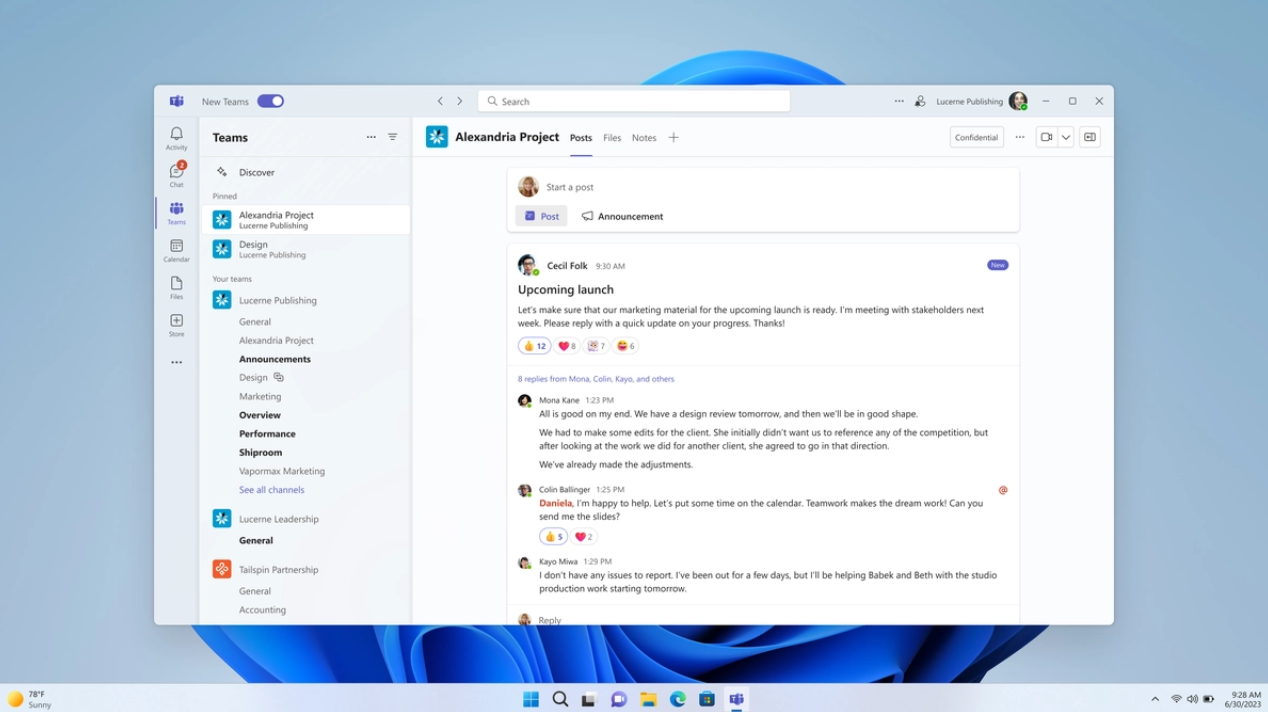Image resolution: width=1268 pixels, height=712 pixels.
Task: Toggle heart reaction showing 2 on Colin's reply
Action: click(x=583, y=537)
